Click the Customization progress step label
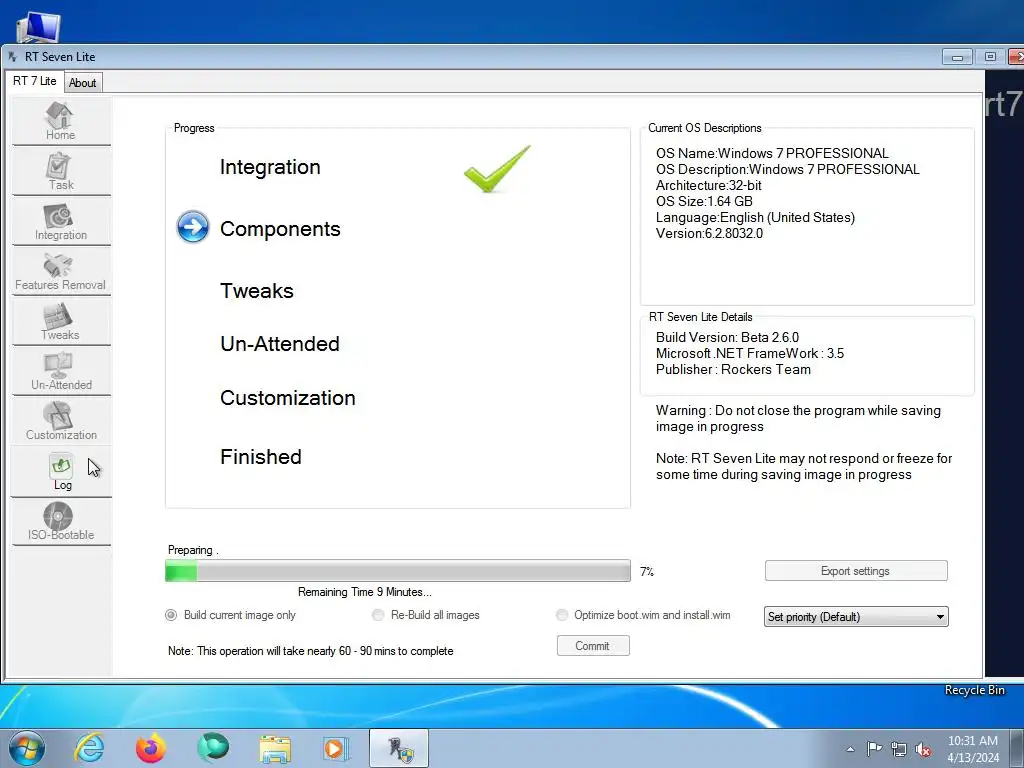Screen dimensions: 1024x768 pos(288,398)
